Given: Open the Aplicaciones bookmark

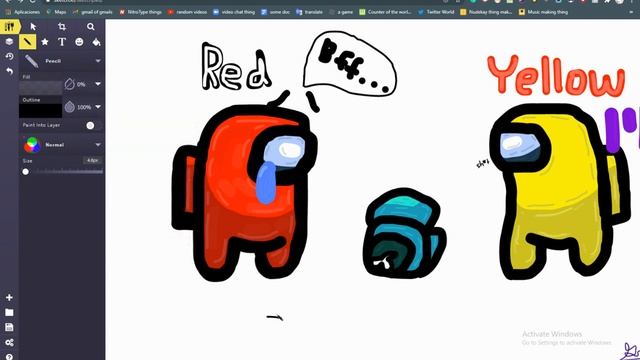Looking at the screenshot, I should click(x=23, y=12).
